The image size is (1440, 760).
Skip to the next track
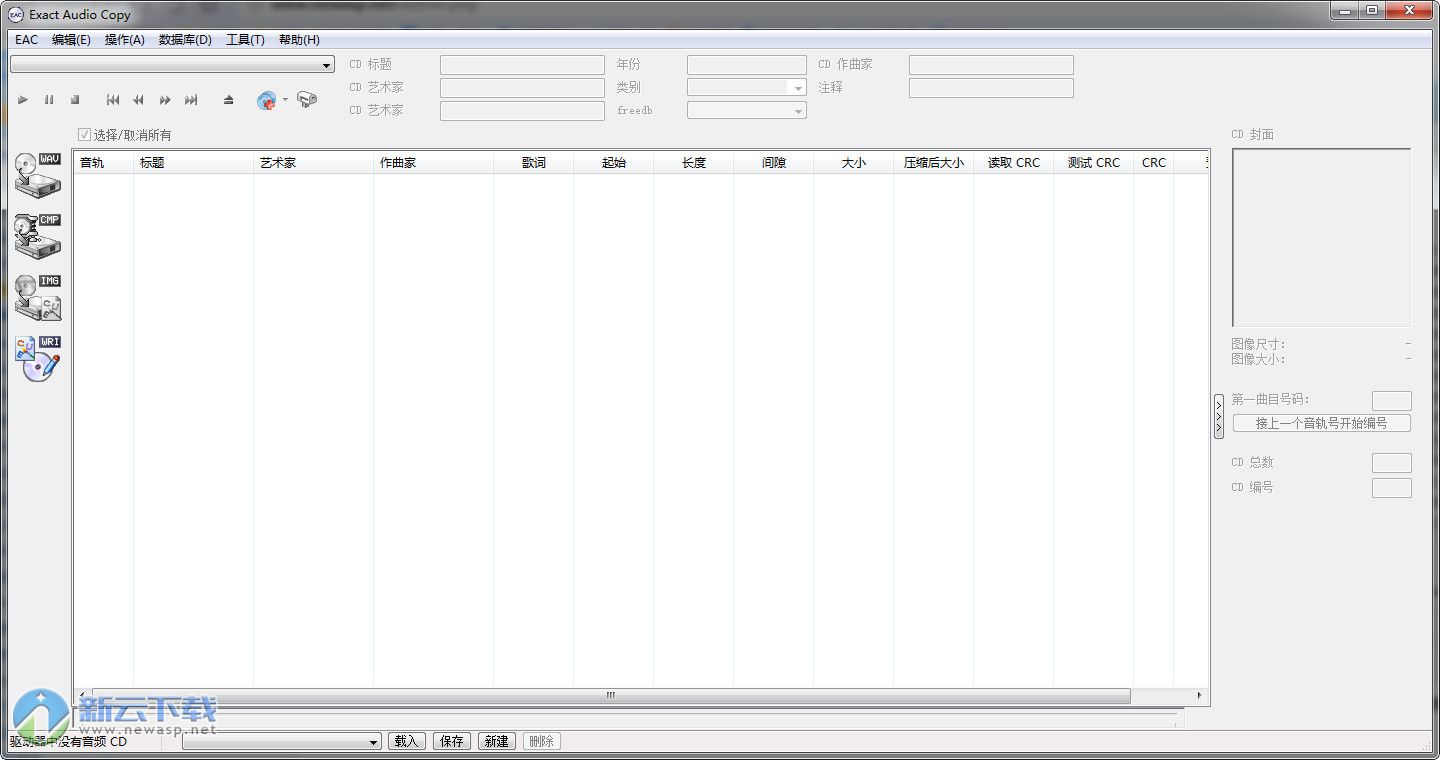tap(191, 100)
